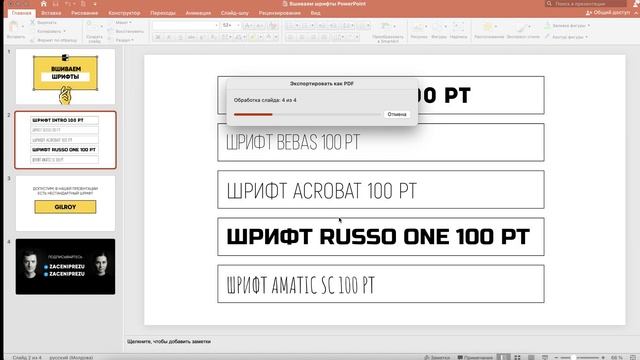
Task: Click the search presentation field
Action: [x=586, y=4]
